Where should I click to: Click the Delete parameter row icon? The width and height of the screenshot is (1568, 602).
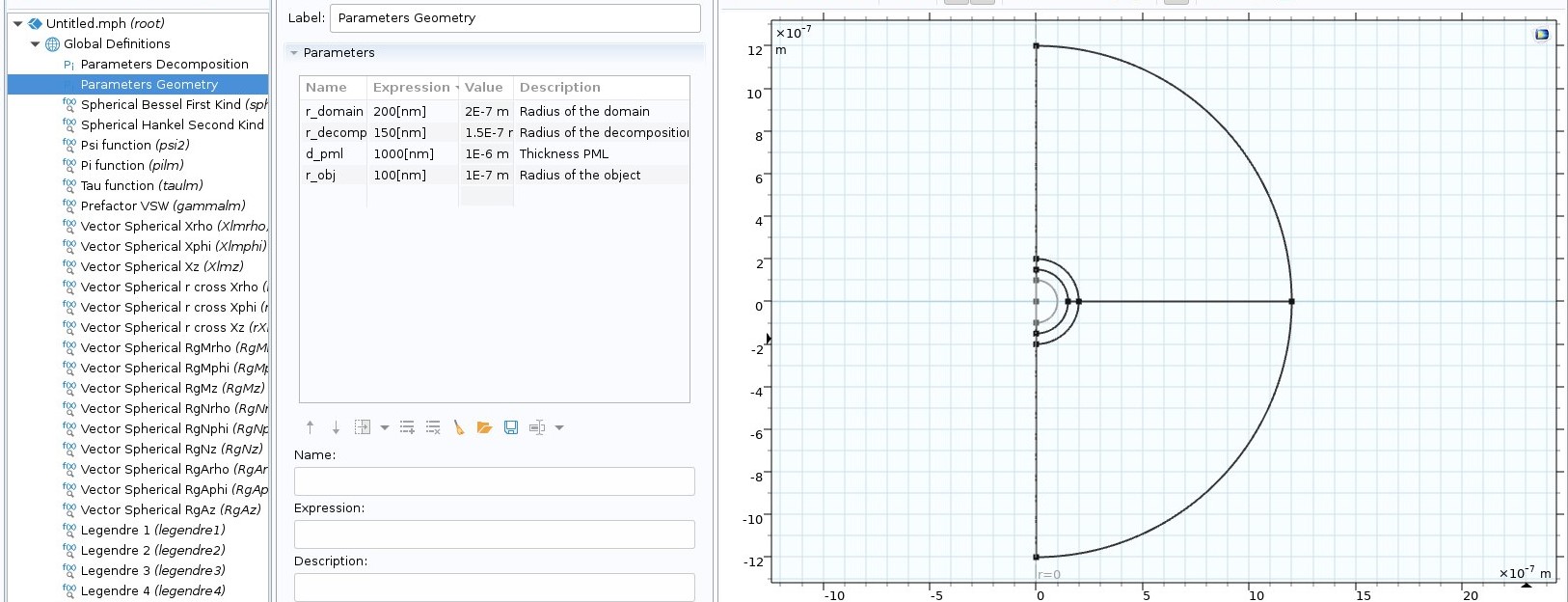pyautogui.click(x=433, y=427)
